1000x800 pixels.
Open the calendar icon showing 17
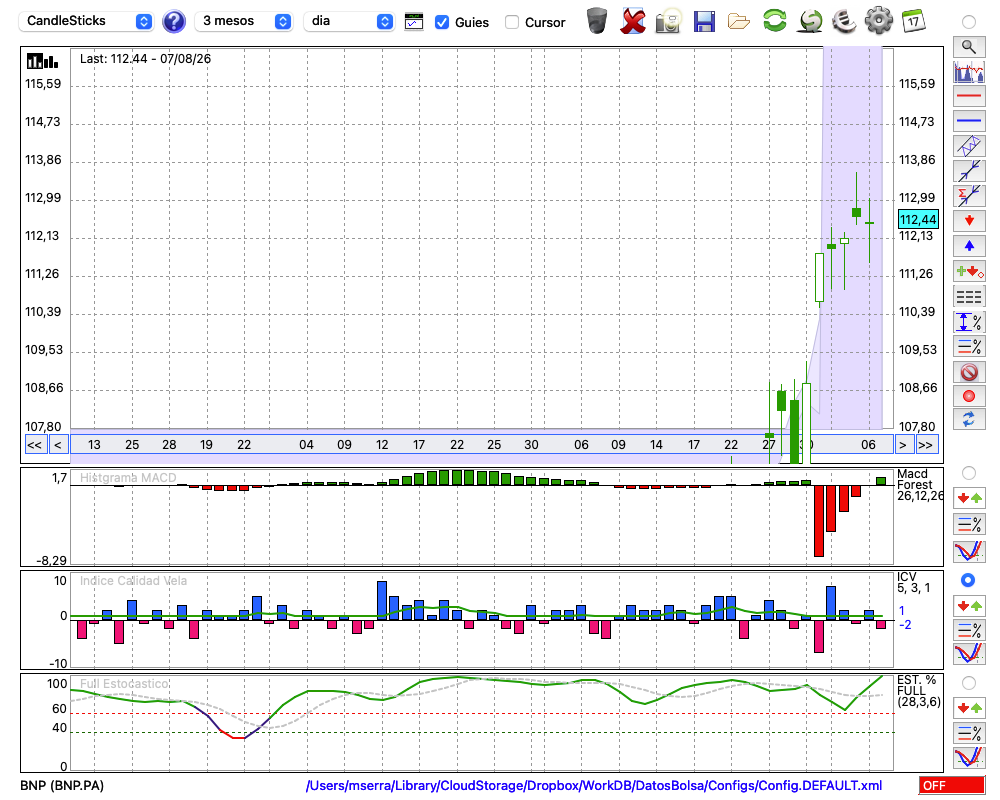pyautogui.click(x=913, y=21)
